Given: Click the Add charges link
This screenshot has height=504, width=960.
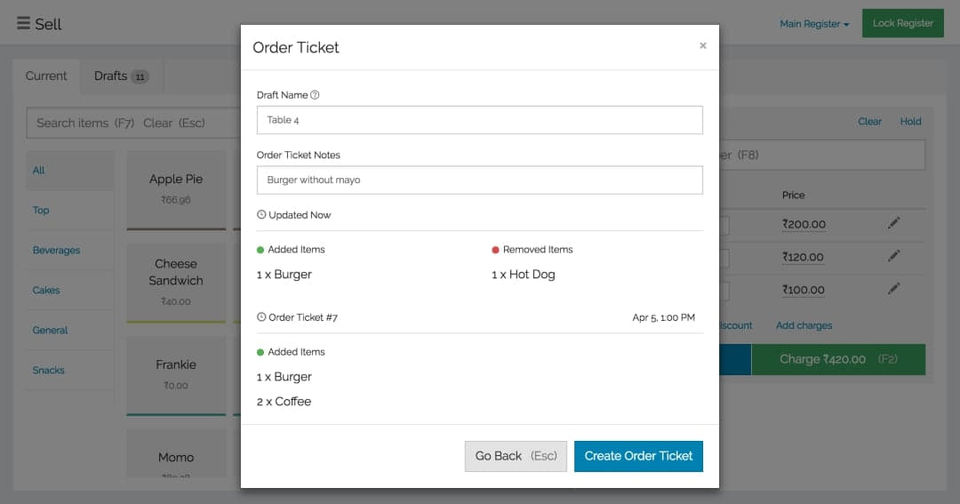Looking at the screenshot, I should [x=803, y=325].
